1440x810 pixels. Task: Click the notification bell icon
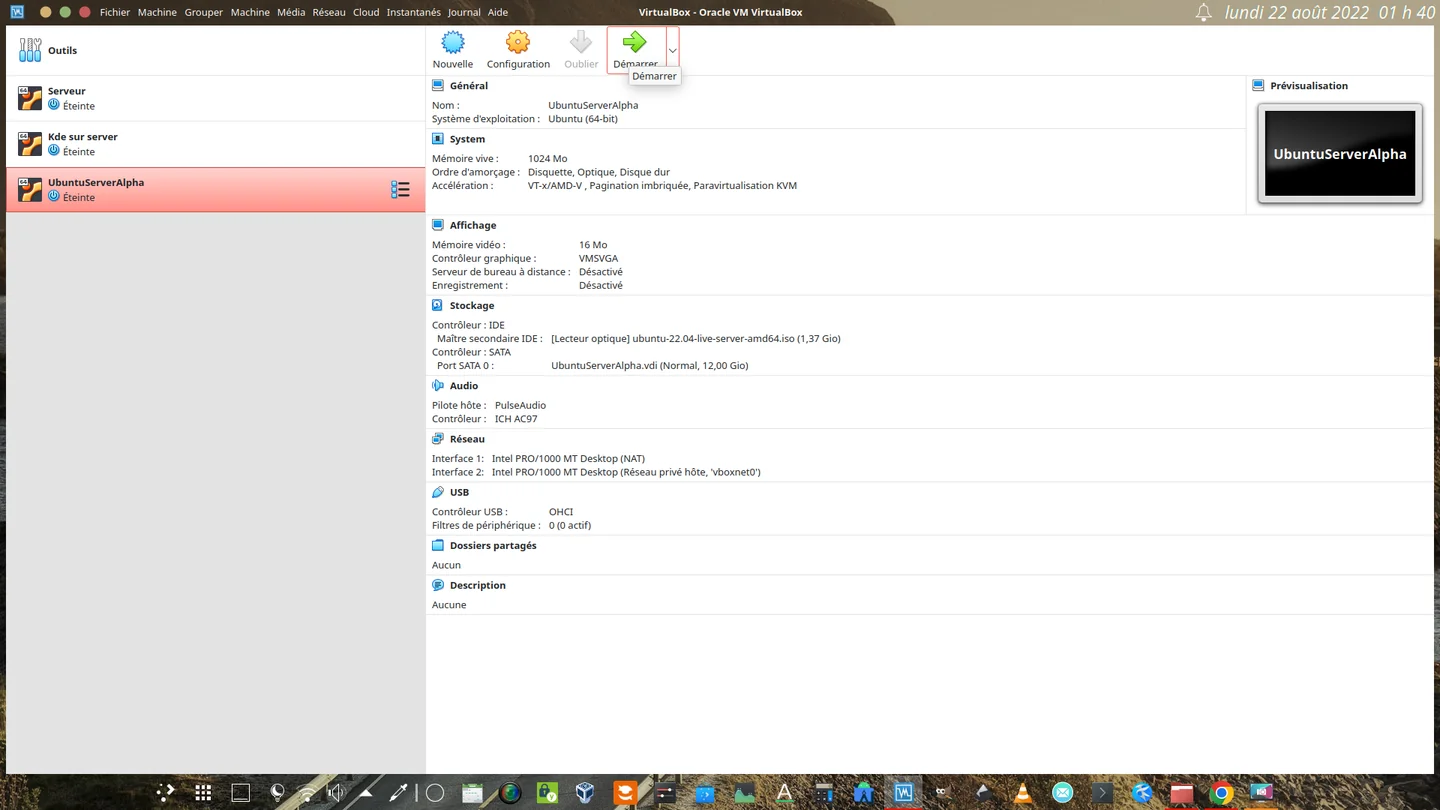1204,12
